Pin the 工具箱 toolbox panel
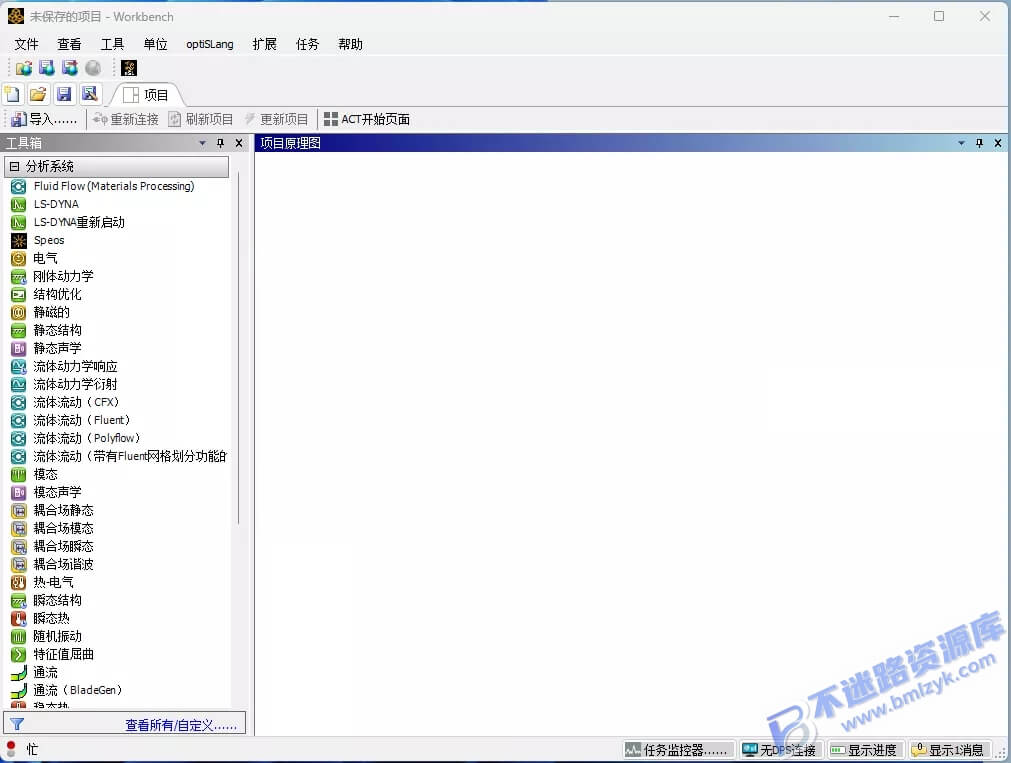1011x763 pixels. click(x=221, y=143)
